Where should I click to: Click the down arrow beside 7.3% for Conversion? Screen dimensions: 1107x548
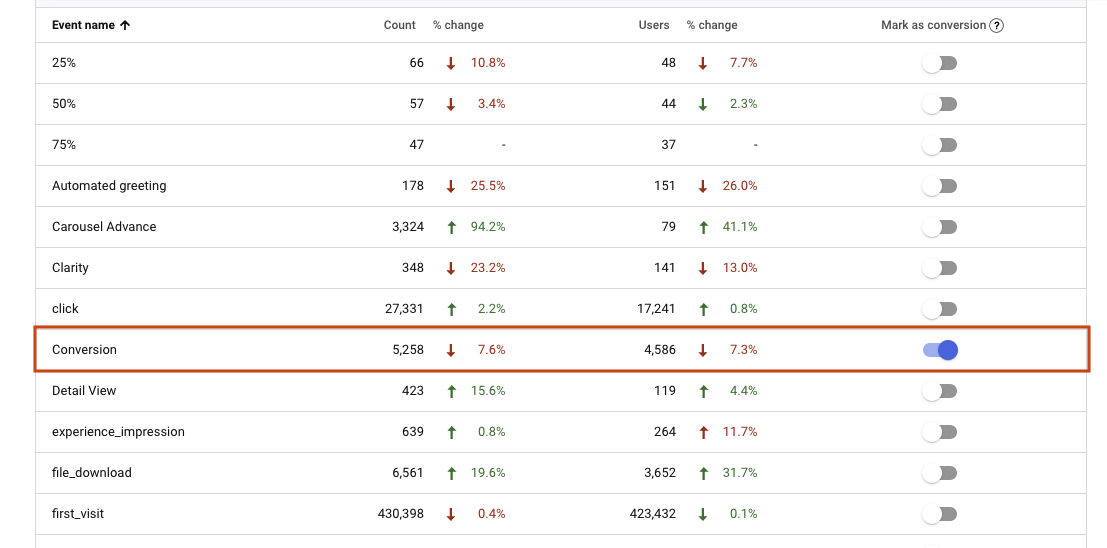point(702,350)
